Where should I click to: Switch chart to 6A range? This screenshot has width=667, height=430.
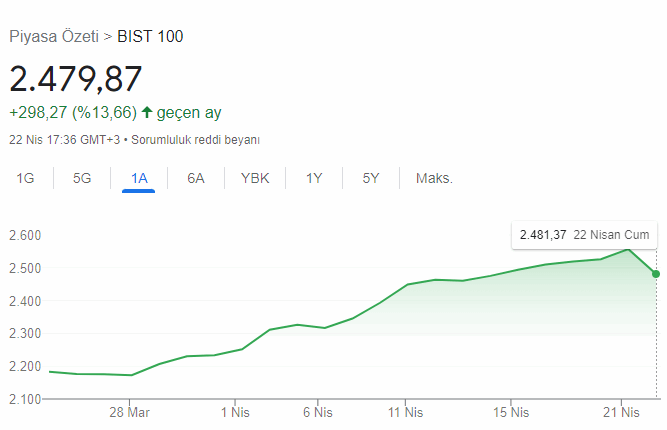(x=196, y=178)
